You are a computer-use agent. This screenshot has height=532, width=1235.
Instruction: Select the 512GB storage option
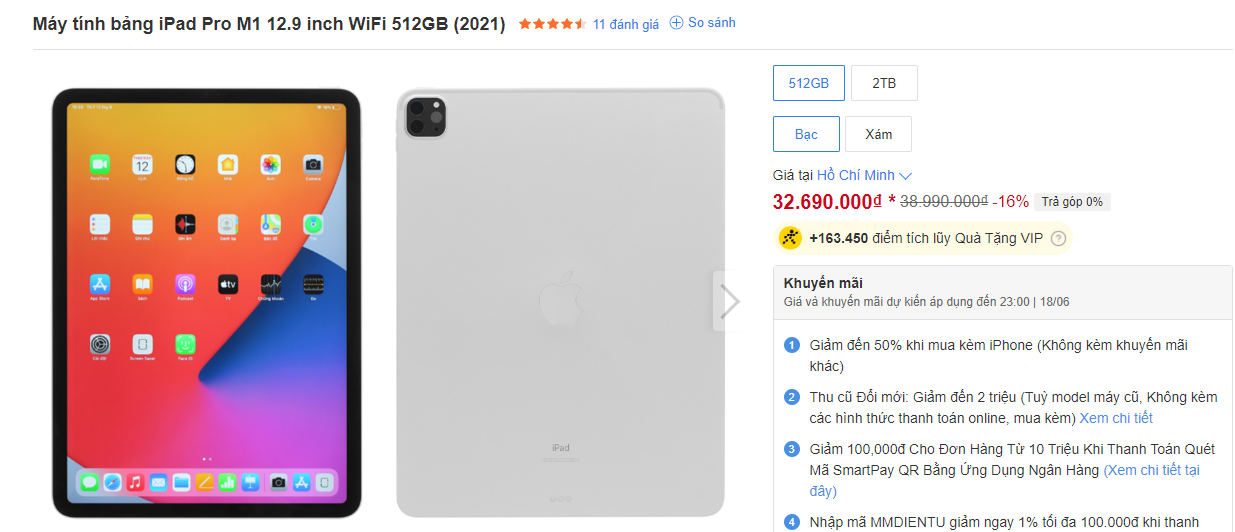pyautogui.click(x=809, y=83)
